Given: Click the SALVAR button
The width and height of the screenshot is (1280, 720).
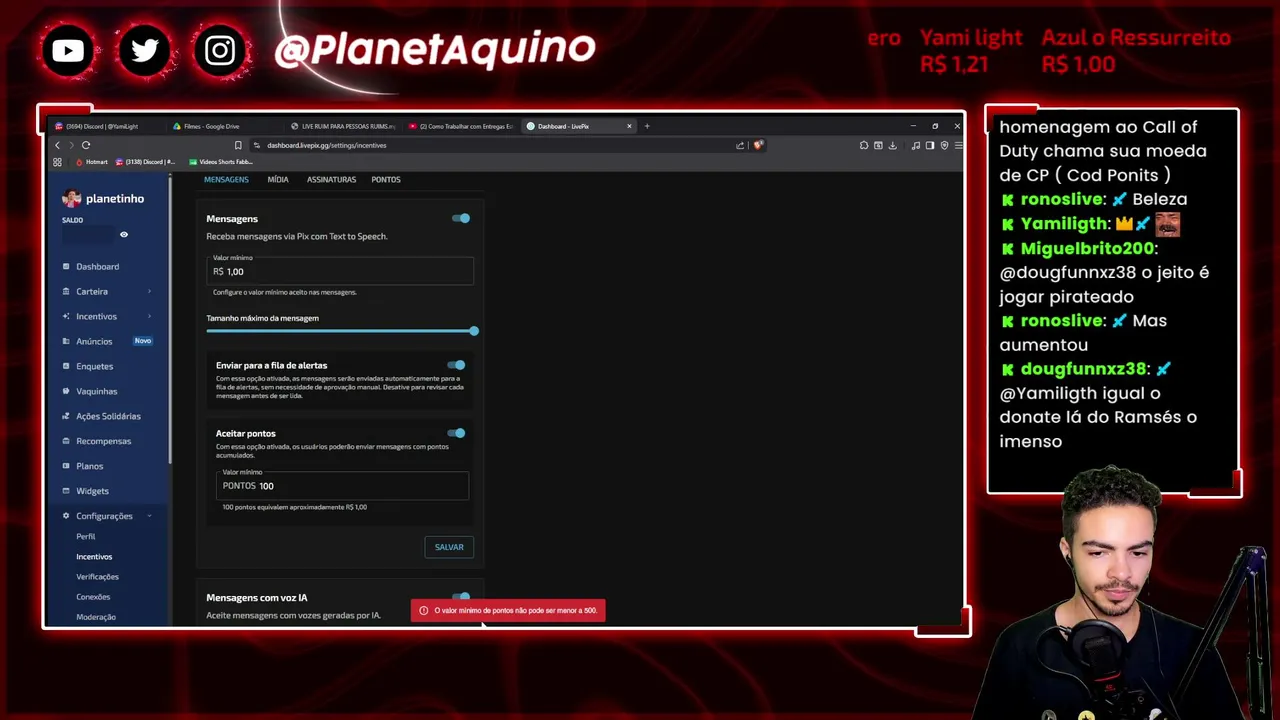Looking at the screenshot, I should [449, 547].
